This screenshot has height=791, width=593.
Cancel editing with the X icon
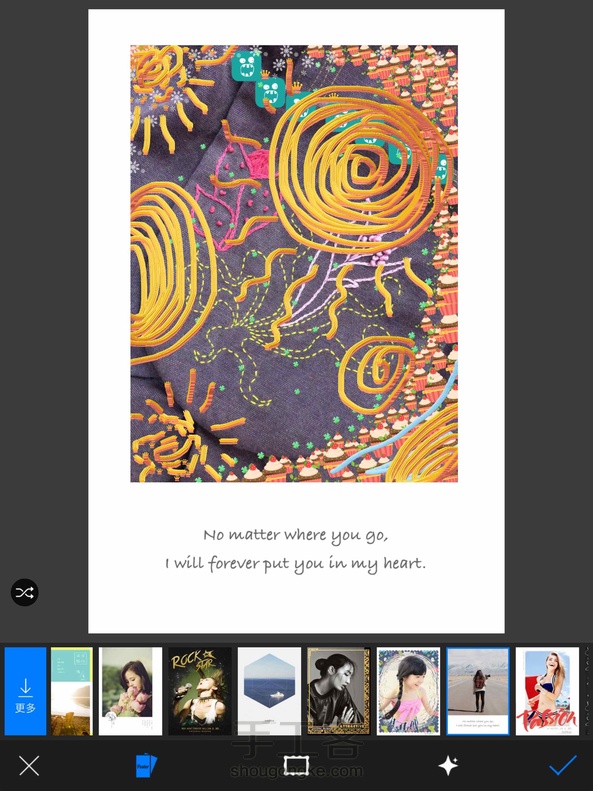coord(29,766)
